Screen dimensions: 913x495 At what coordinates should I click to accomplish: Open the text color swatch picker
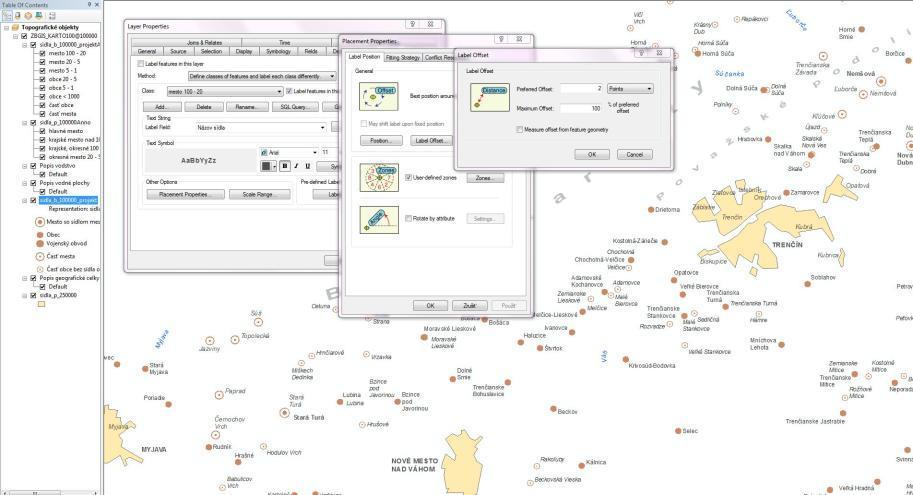pyautogui.click(x=269, y=166)
